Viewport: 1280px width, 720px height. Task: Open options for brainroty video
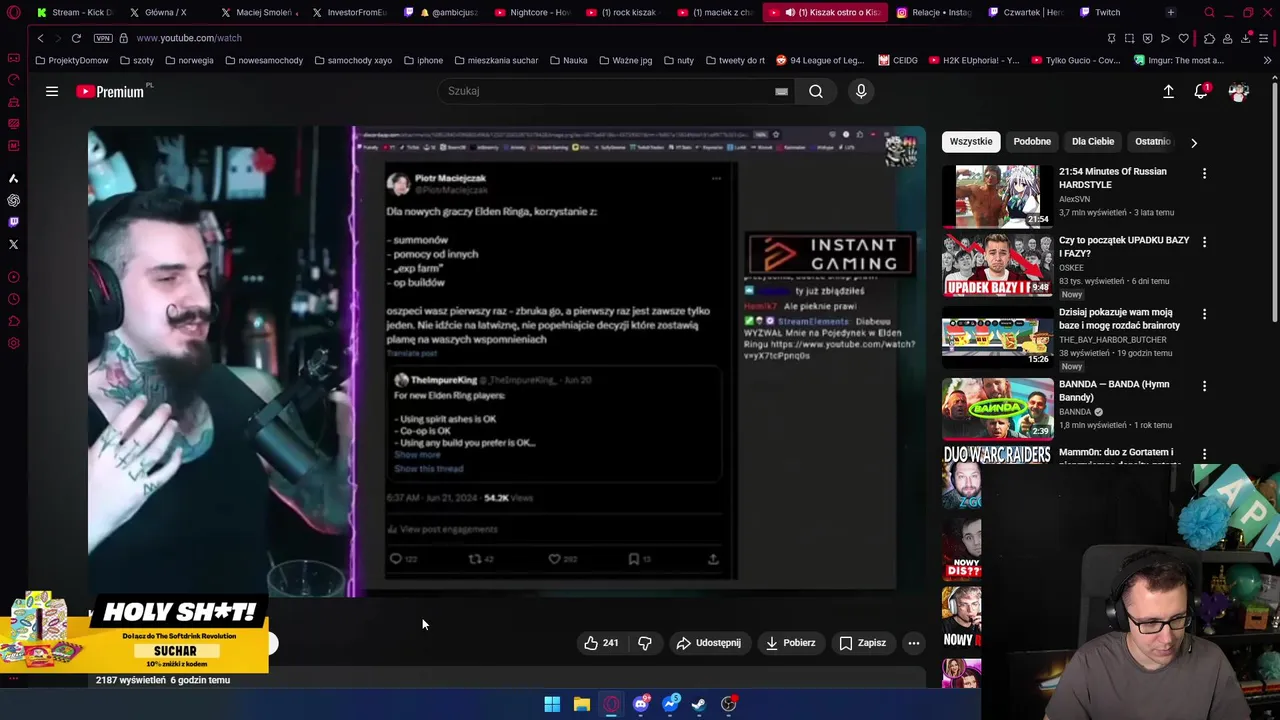coord(1204,314)
